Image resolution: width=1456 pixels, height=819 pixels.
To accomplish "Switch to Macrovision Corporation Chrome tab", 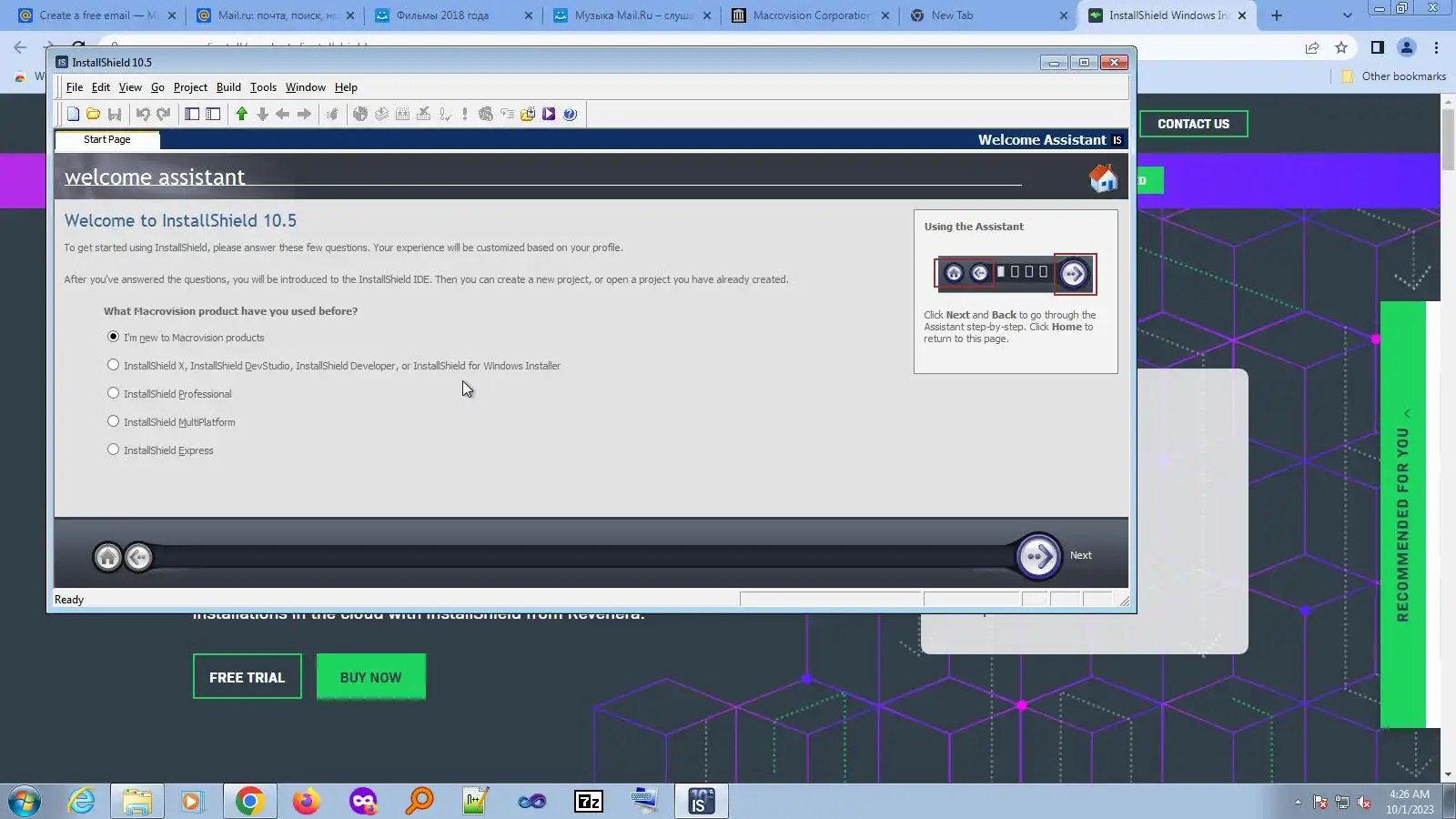I will tap(810, 15).
